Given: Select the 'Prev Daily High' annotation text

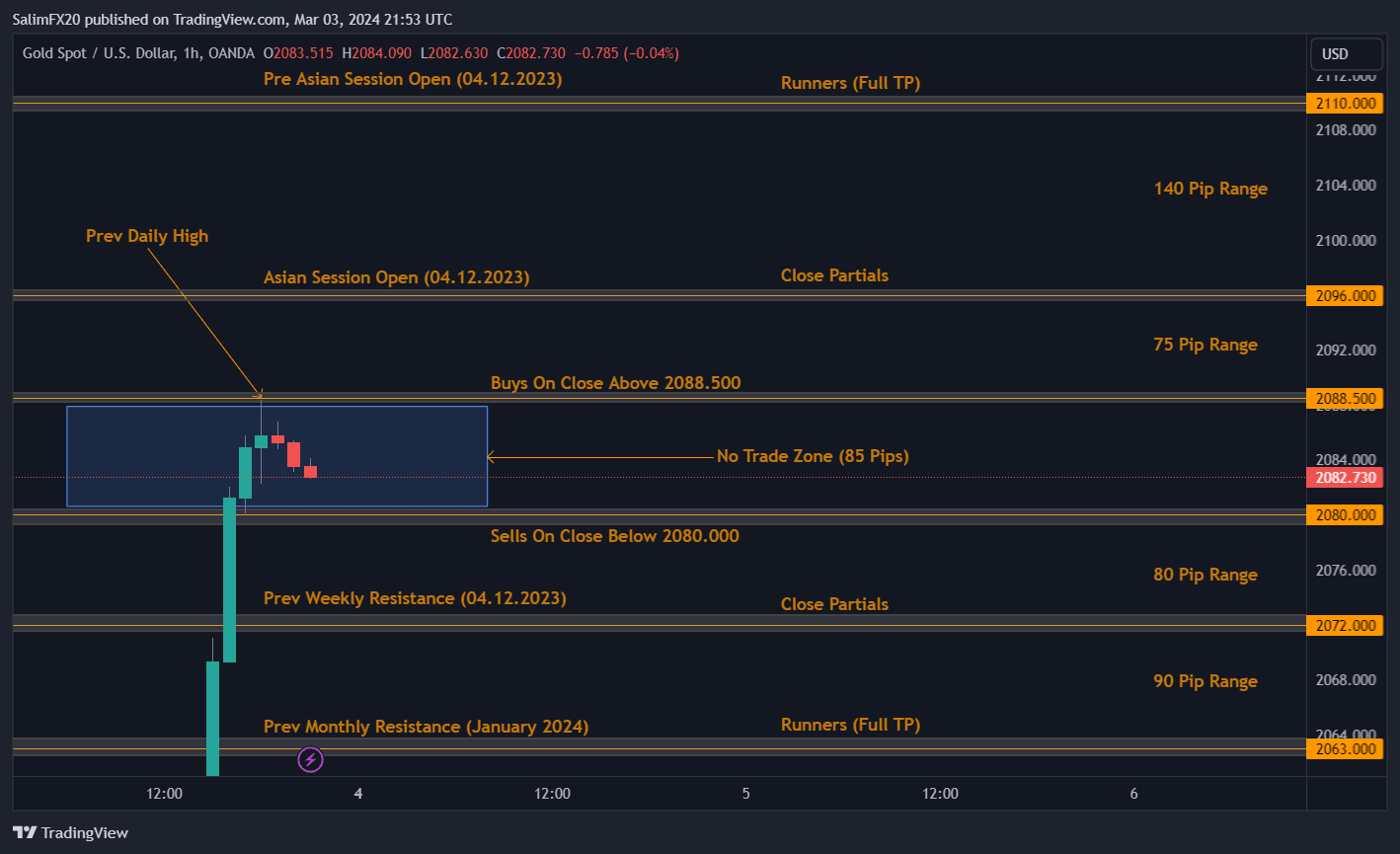Looking at the screenshot, I should (147, 236).
